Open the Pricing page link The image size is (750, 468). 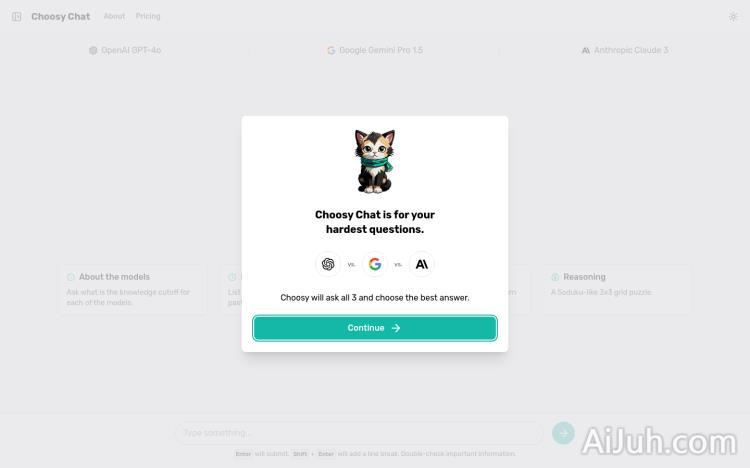pyautogui.click(x=148, y=16)
